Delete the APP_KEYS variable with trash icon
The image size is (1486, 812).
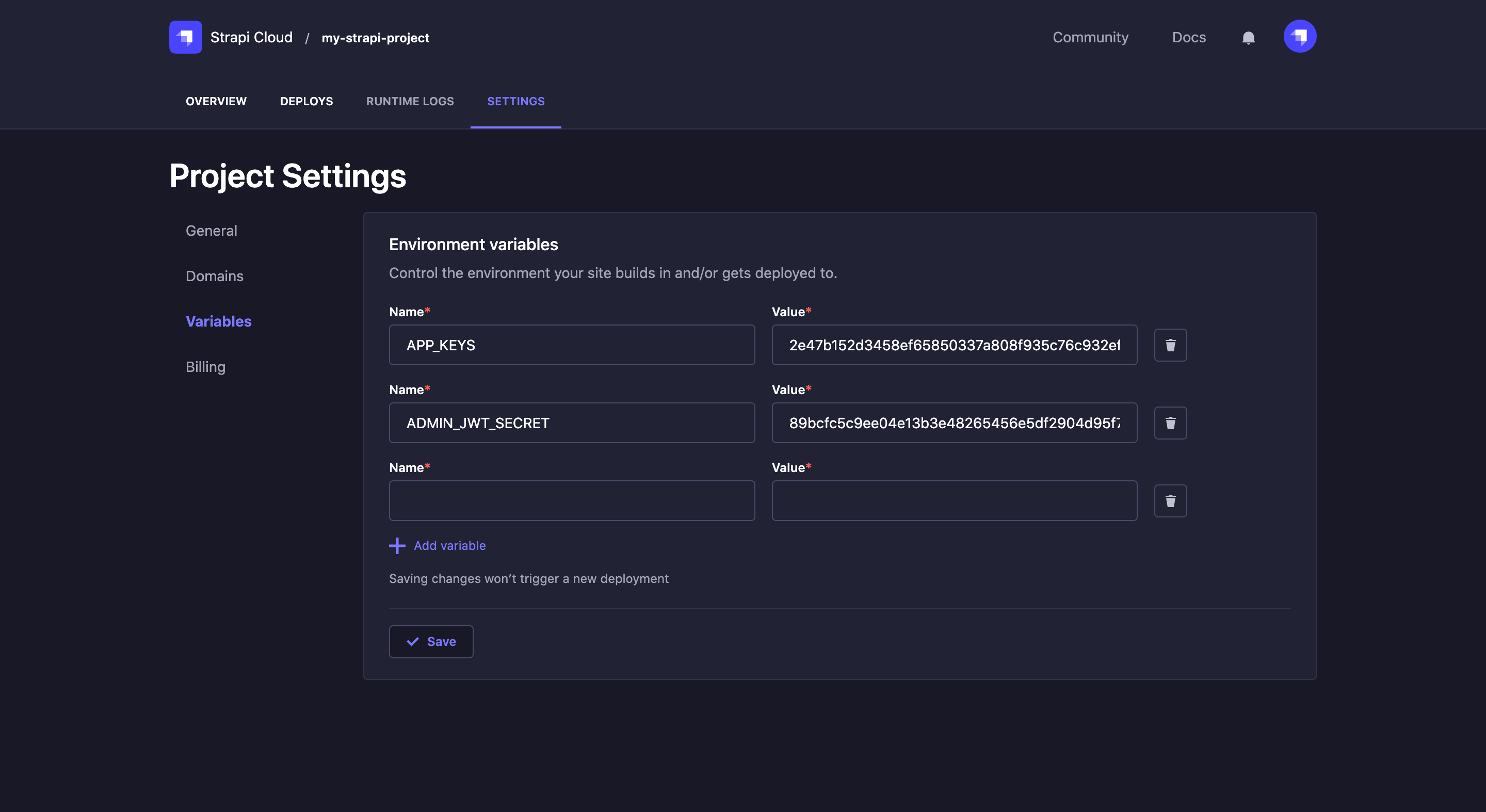coord(1170,345)
